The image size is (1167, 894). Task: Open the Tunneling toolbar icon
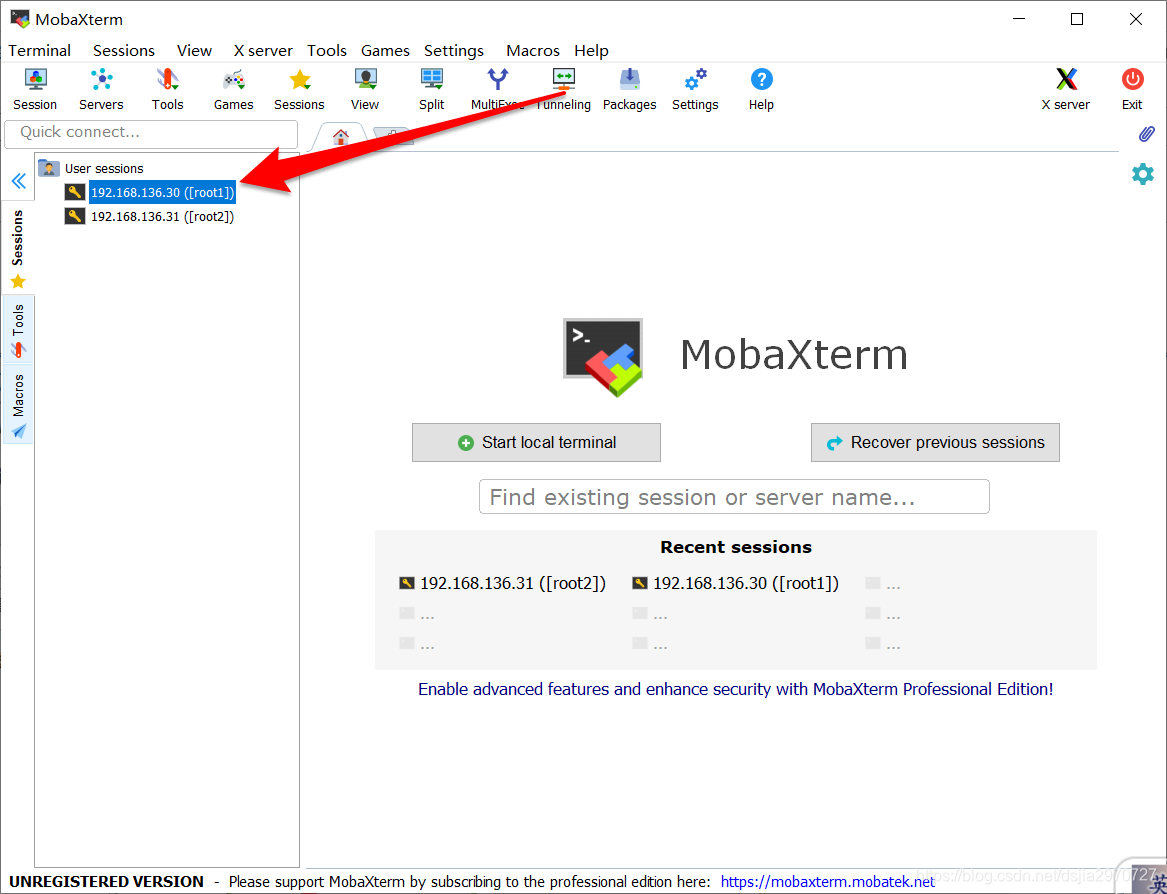click(x=563, y=89)
